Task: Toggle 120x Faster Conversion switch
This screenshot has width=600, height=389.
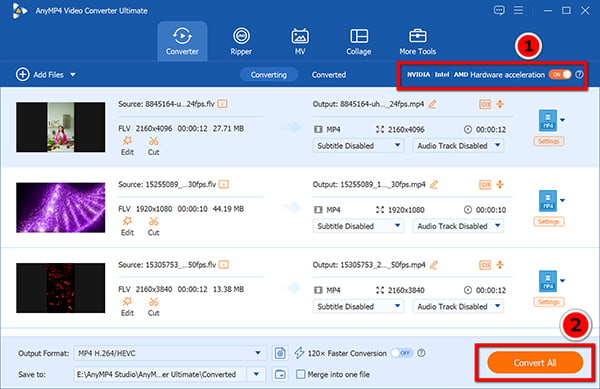Action: (401, 353)
